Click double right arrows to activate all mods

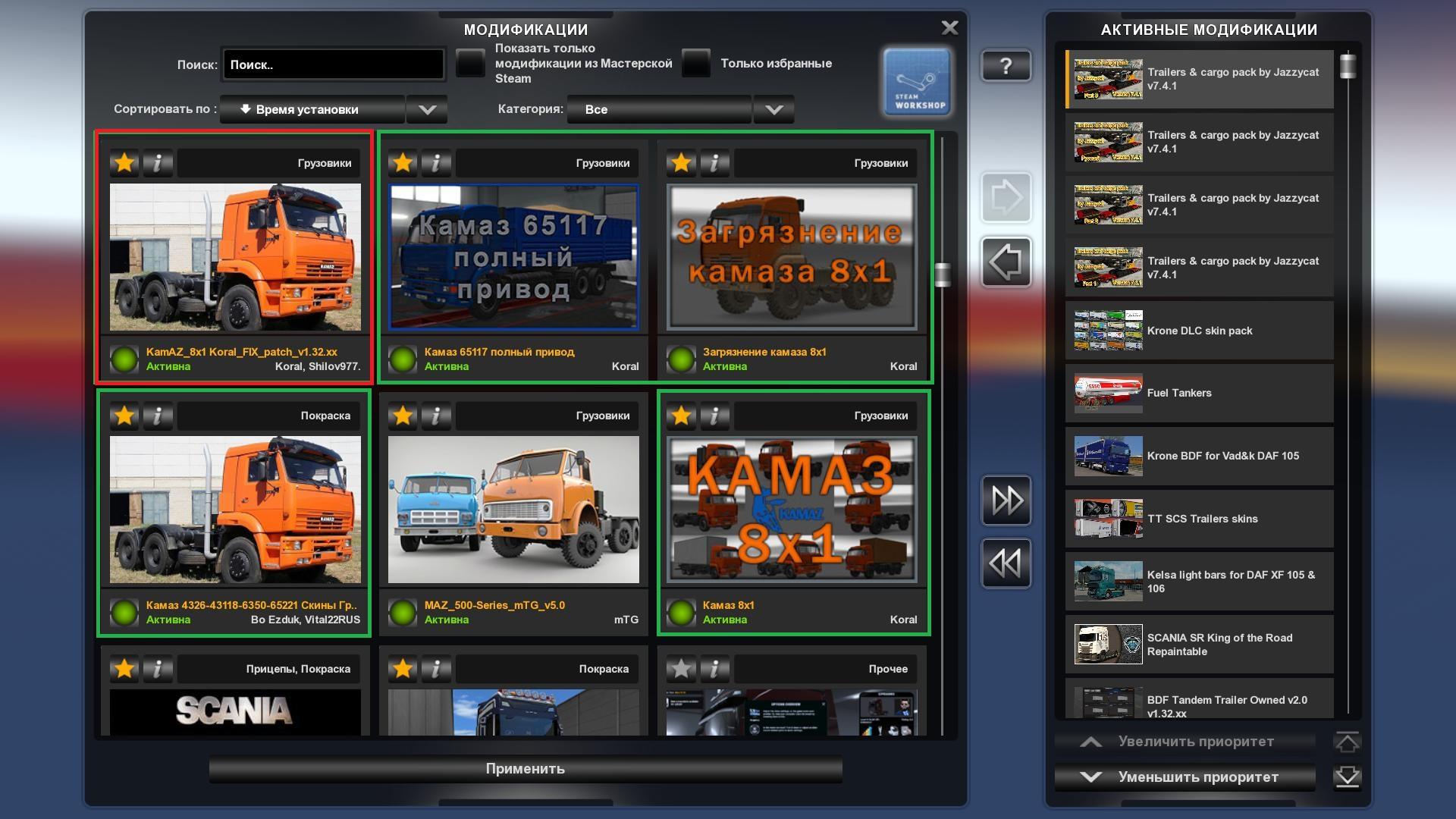tap(1006, 500)
